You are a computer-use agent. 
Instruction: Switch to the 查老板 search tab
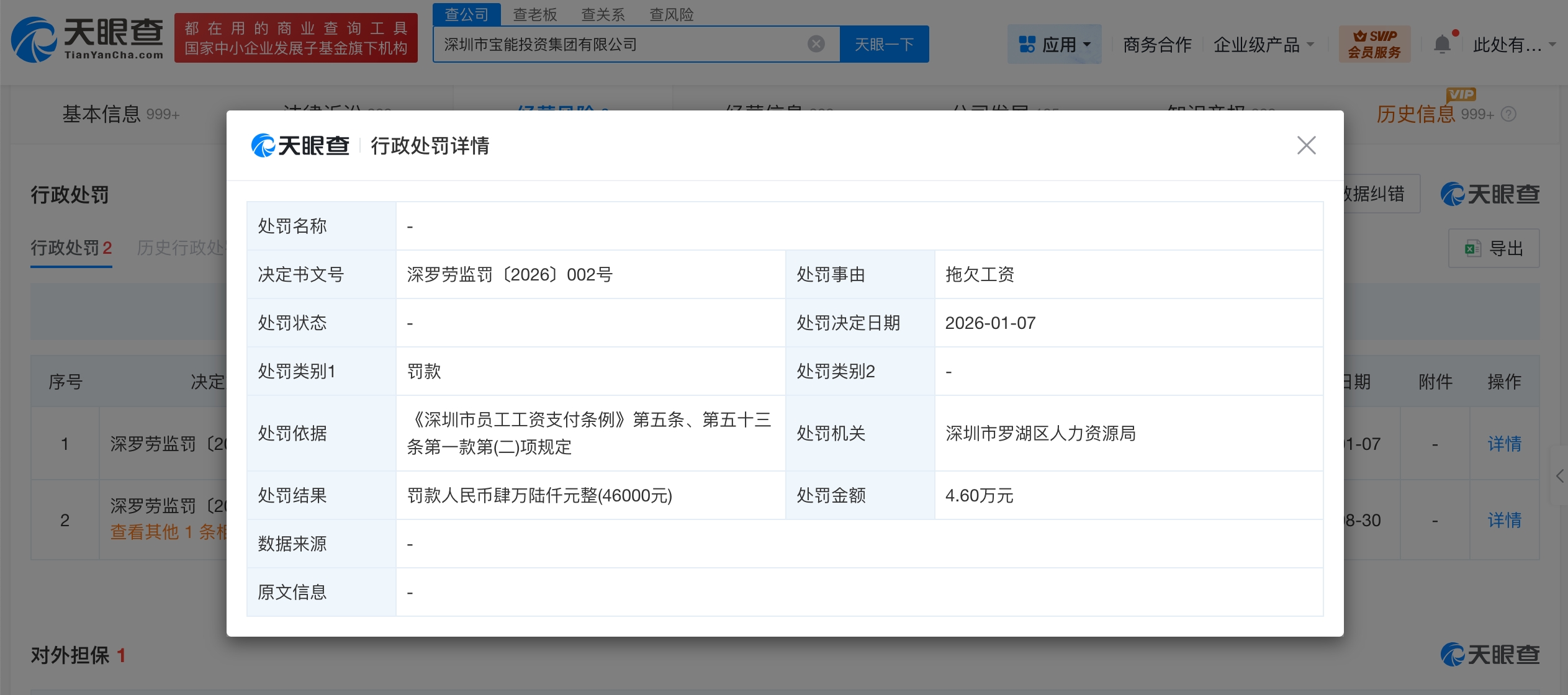535,14
